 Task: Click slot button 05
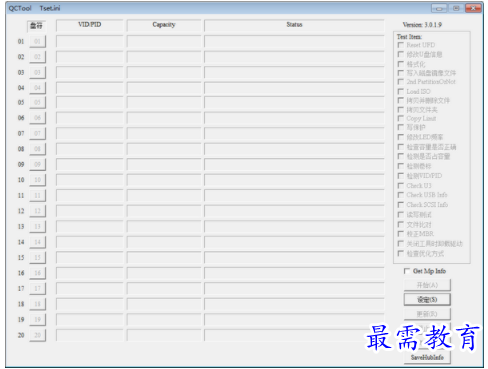(x=37, y=102)
